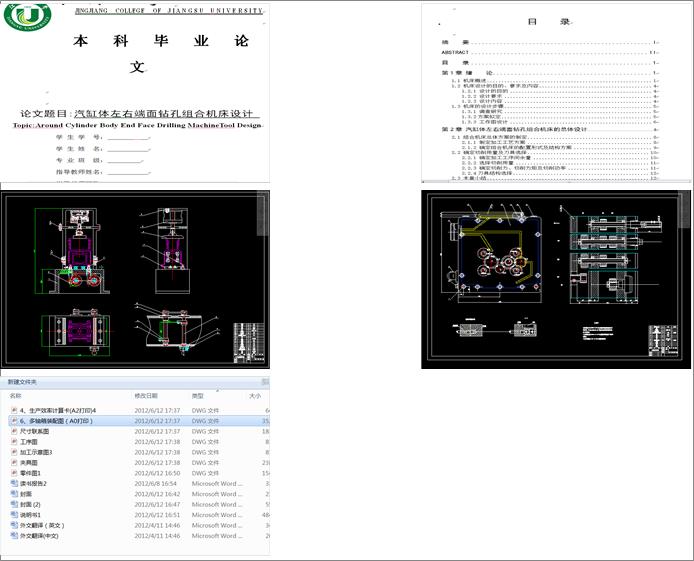Sort the file list by 类型 column
Image resolution: width=694 pixels, height=561 pixels.
[197, 396]
